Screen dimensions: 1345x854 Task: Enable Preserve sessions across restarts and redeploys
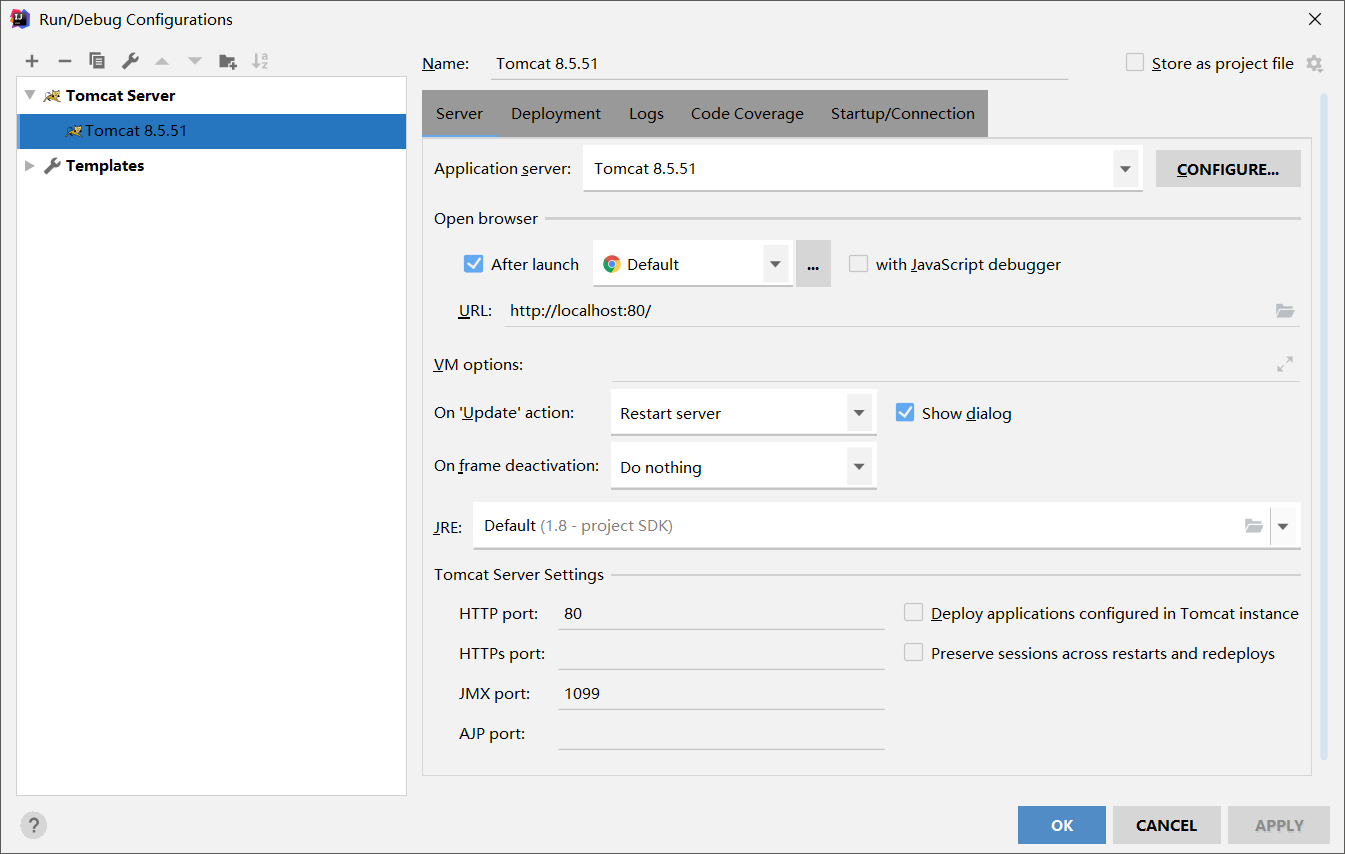coord(913,653)
